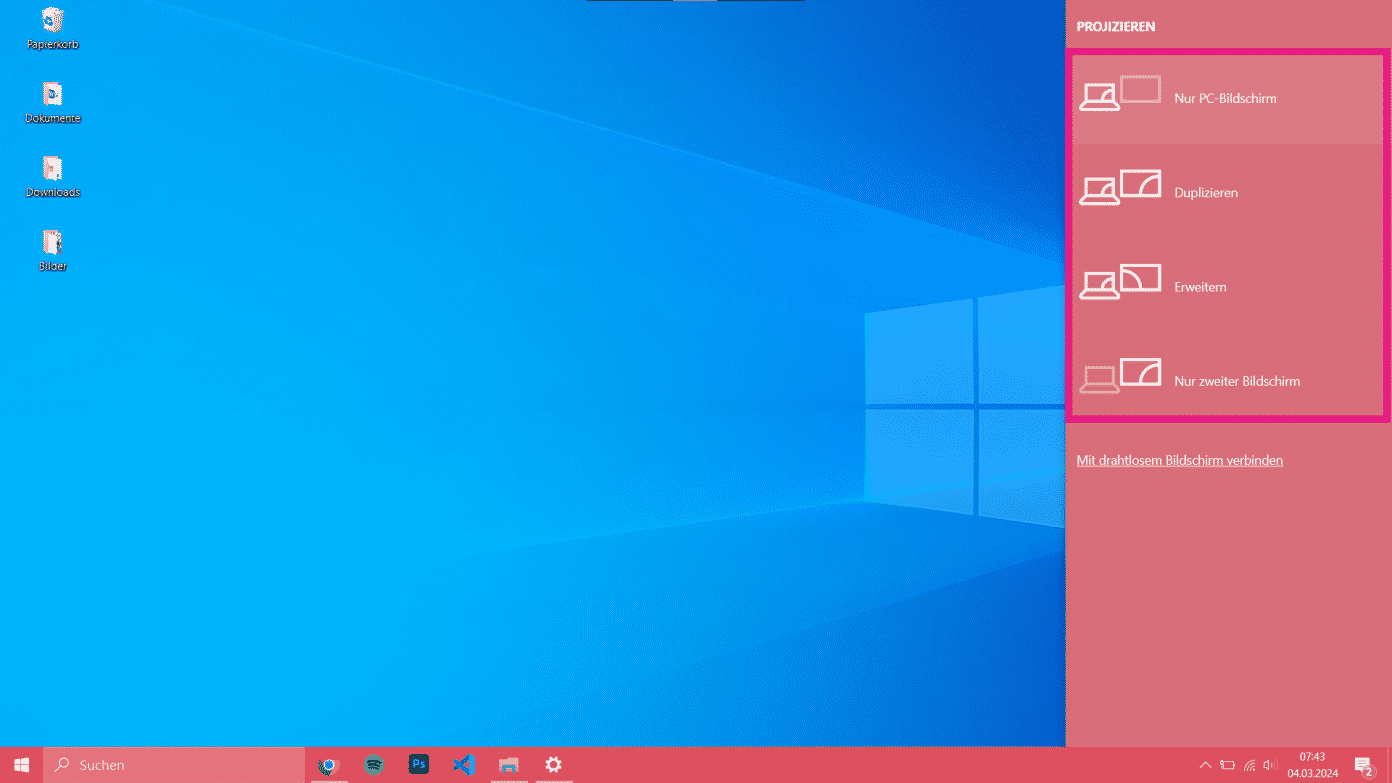Click the battery icon in system tray
Screen dimensions: 1392x783
pos(1227,765)
